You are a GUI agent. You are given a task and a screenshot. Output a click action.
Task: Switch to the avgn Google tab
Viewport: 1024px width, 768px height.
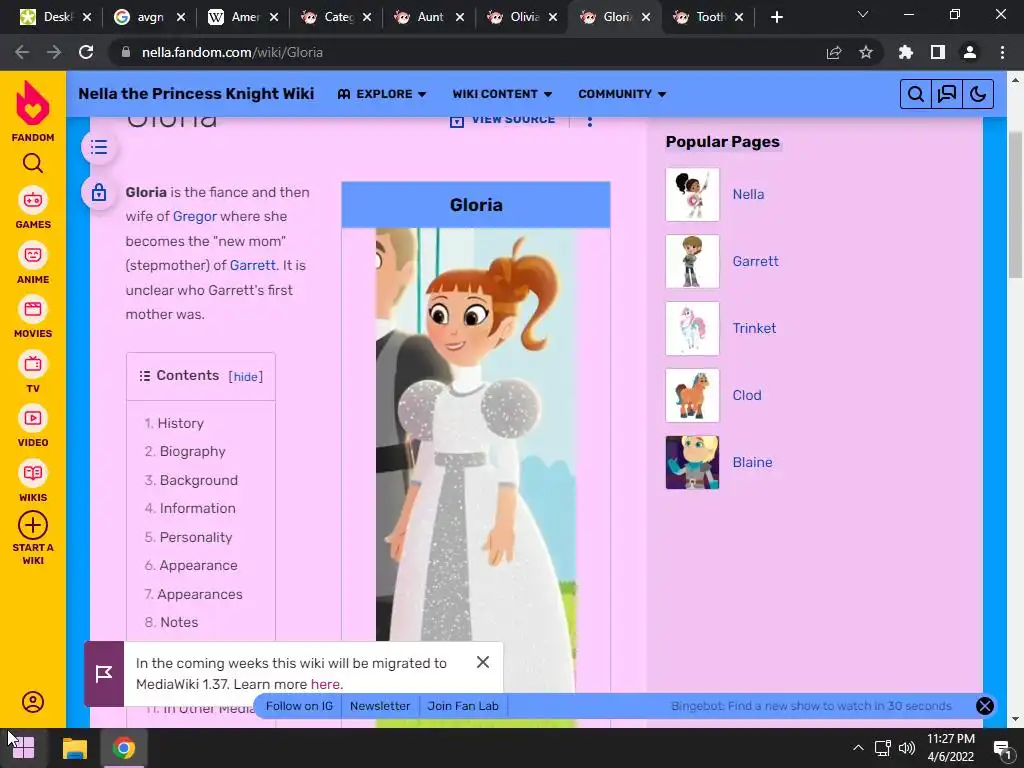click(149, 17)
